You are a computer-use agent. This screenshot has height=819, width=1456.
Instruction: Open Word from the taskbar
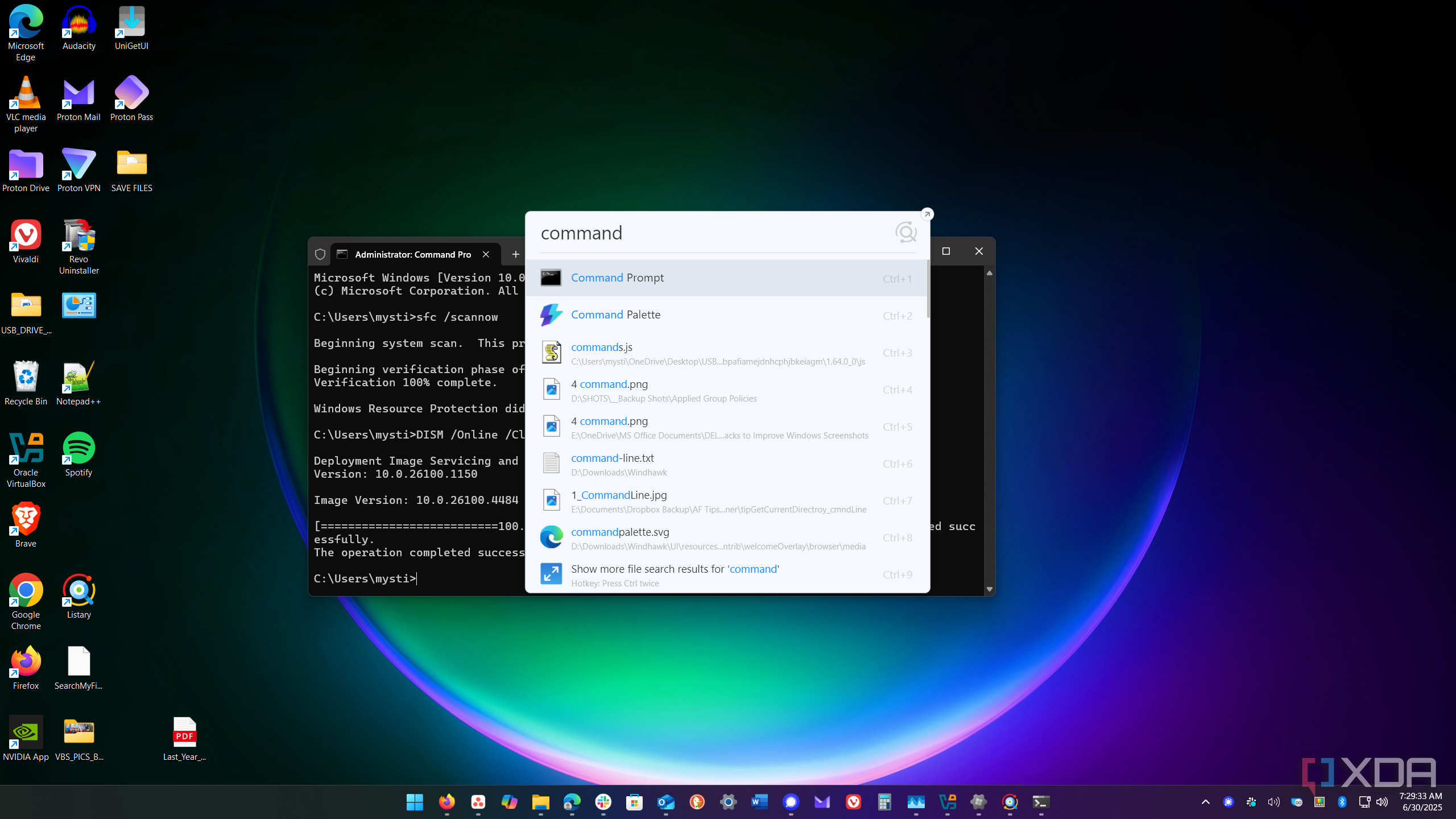tap(759, 802)
